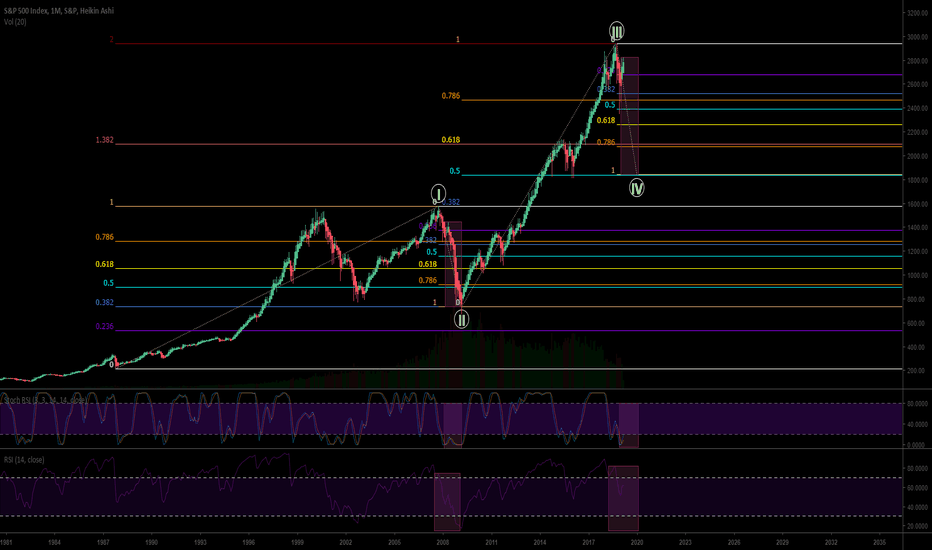Select the circled wave IV marker
This screenshot has width=932, height=550.
click(x=637, y=188)
